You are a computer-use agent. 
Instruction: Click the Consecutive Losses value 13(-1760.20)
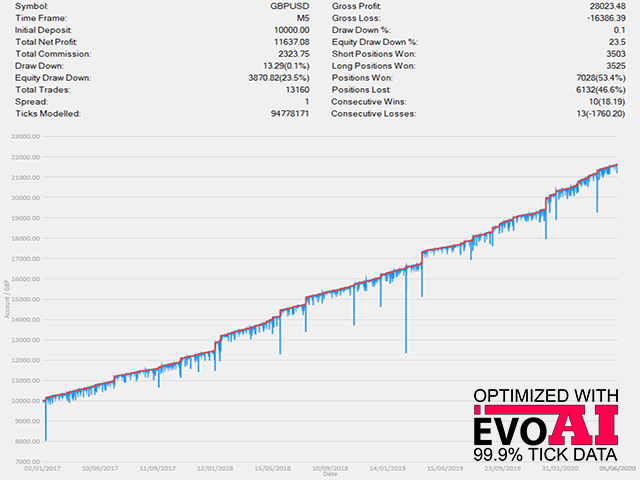coord(601,113)
